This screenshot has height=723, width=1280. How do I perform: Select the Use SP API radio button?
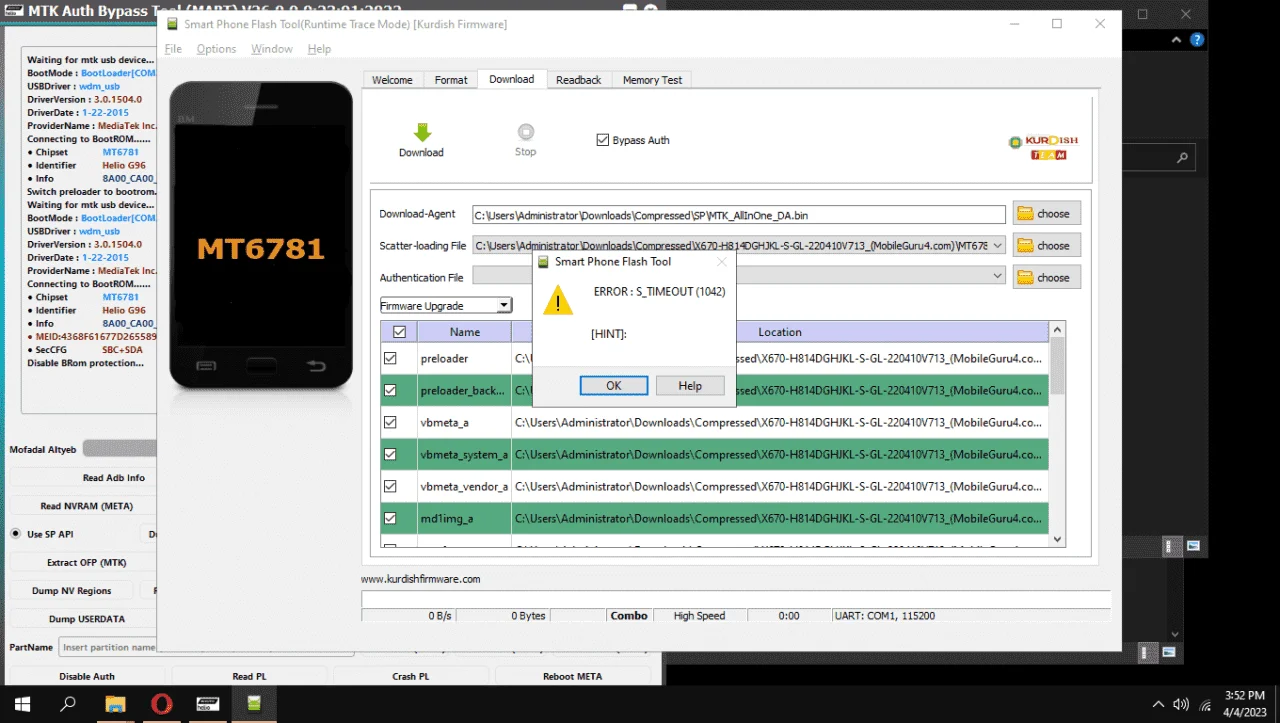[16, 534]
